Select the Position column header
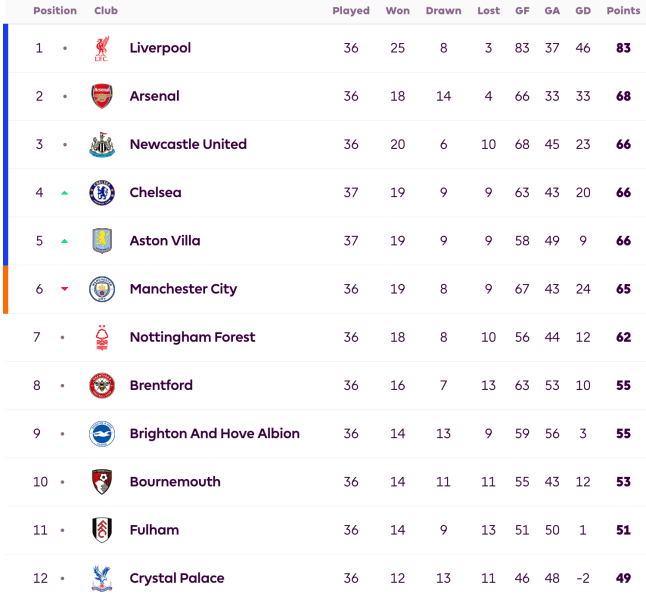 point(55,11)
